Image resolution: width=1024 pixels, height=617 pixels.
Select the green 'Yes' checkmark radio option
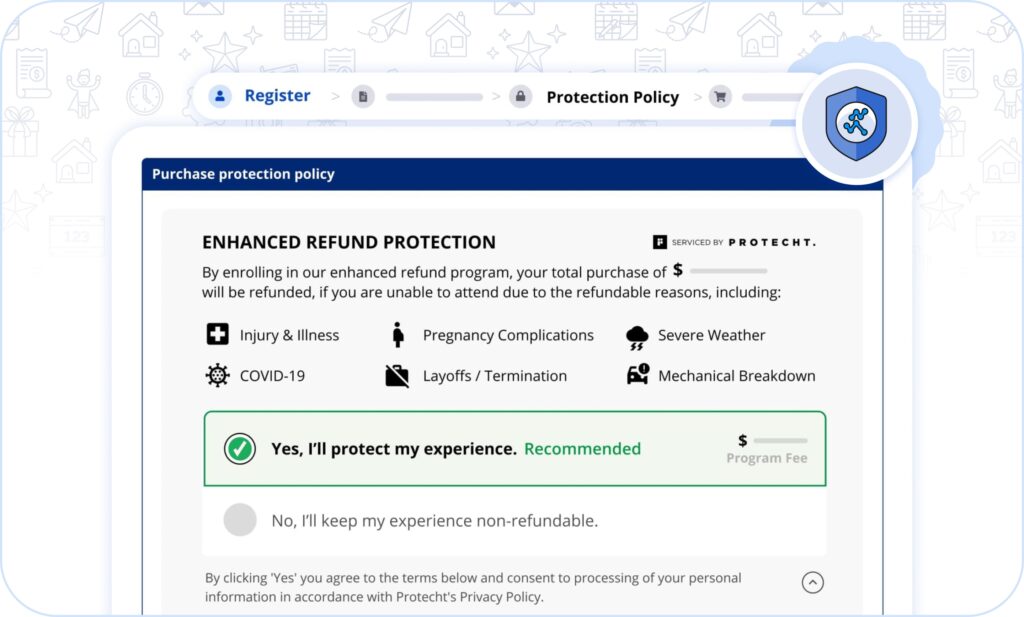pyautogui.click(x=239, y=449)
